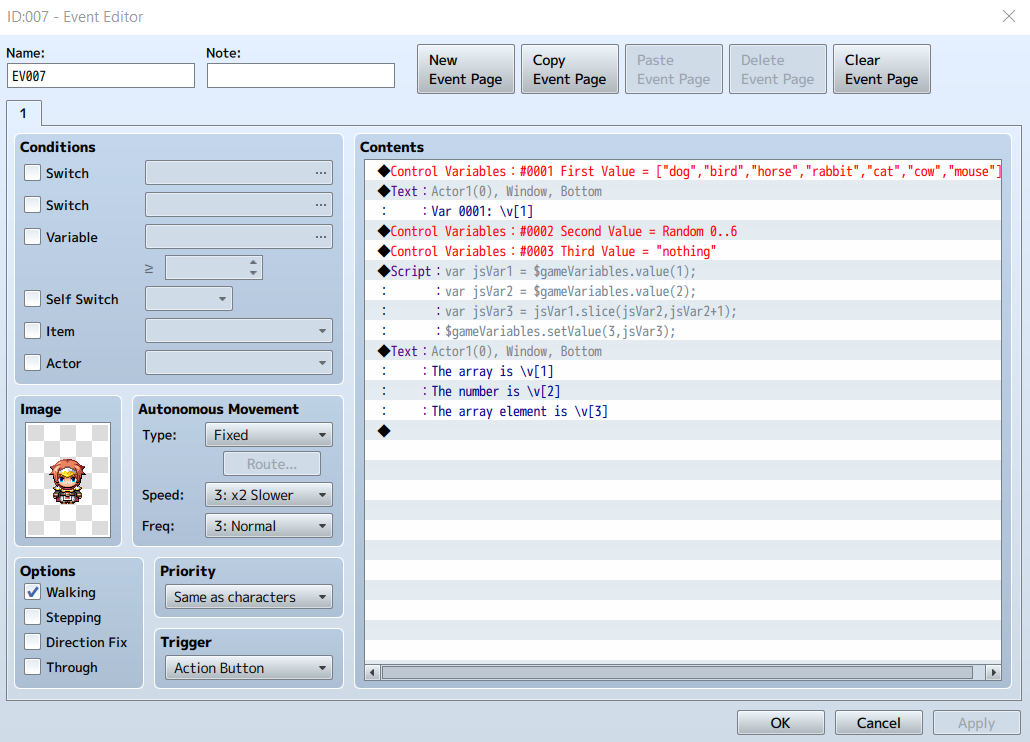1030x742 pixels.
Task: Enable the Through option
Action: 32,666
